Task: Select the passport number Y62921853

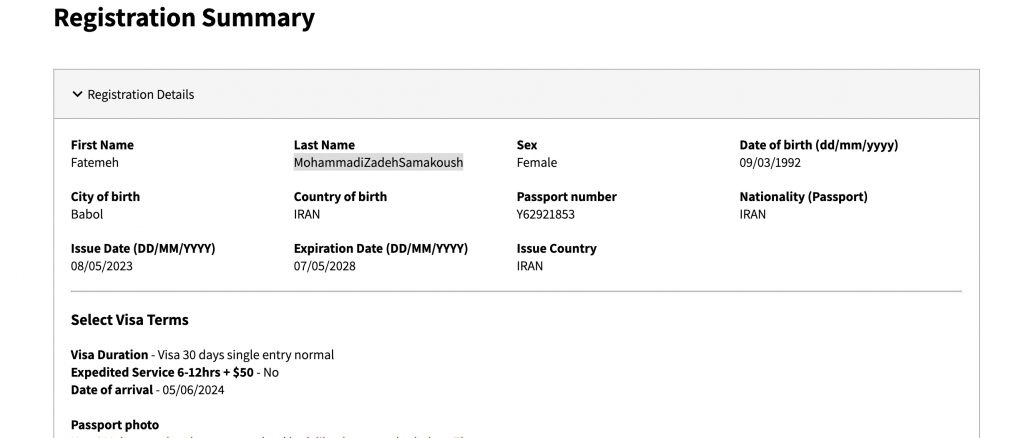Action: click(x=546, y=215)
